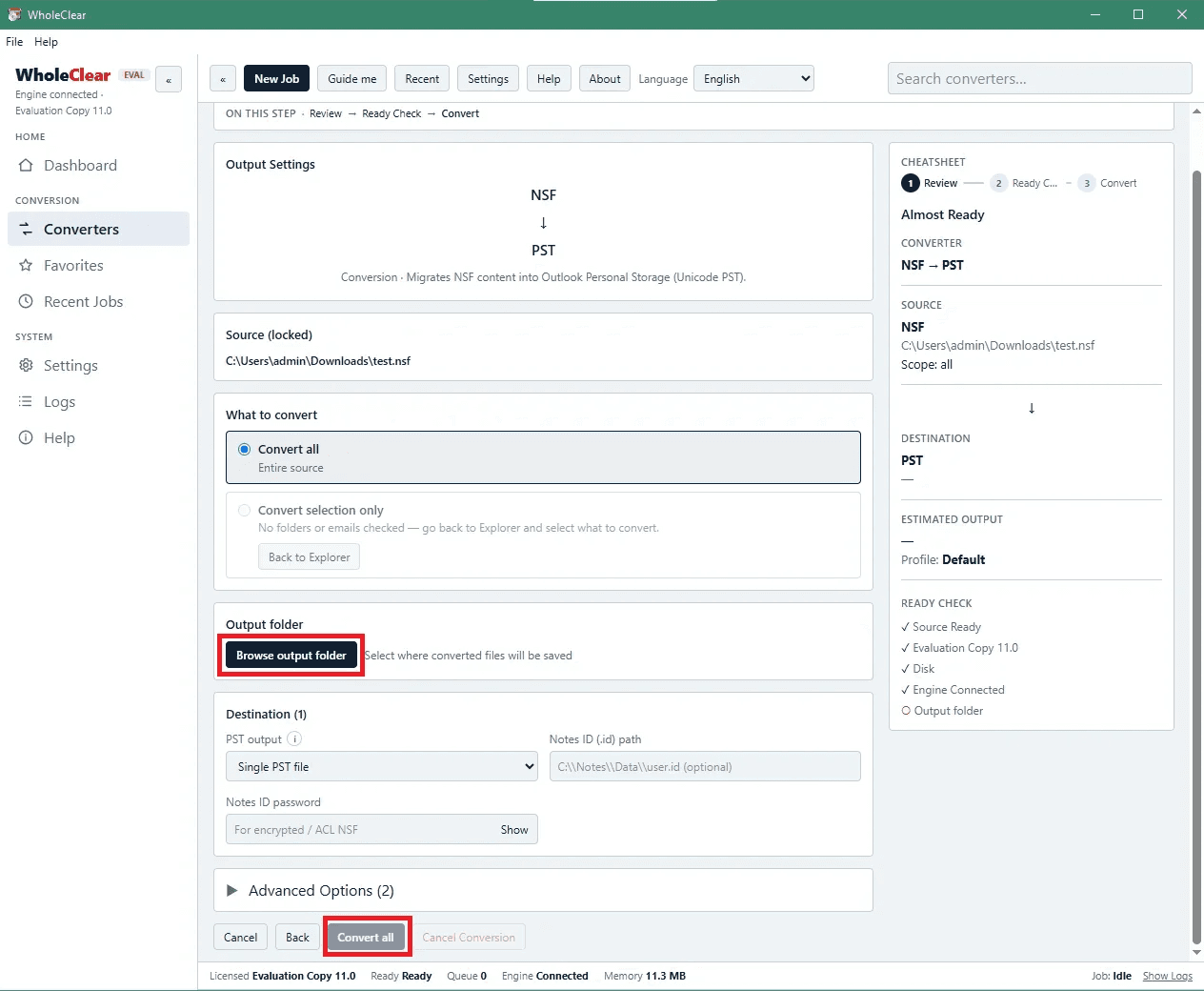Click the Logs list icon
The height and width of the screenshot is (991, 1204).
(x=26, y=402)
